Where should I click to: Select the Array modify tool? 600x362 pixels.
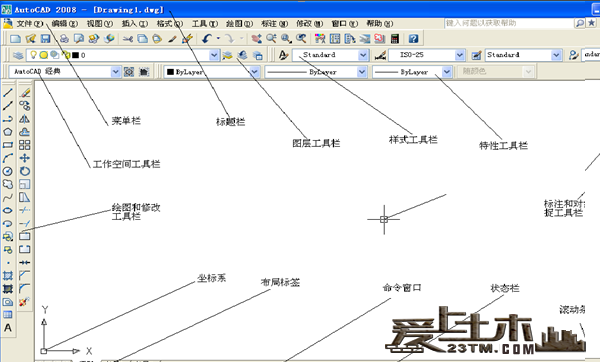(x=24, y=145)
